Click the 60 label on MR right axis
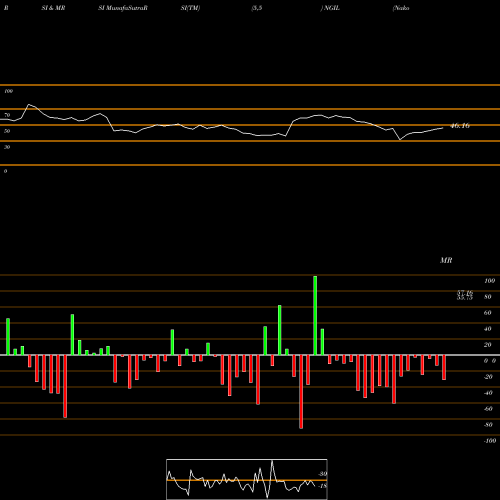 tap(488, 313)
